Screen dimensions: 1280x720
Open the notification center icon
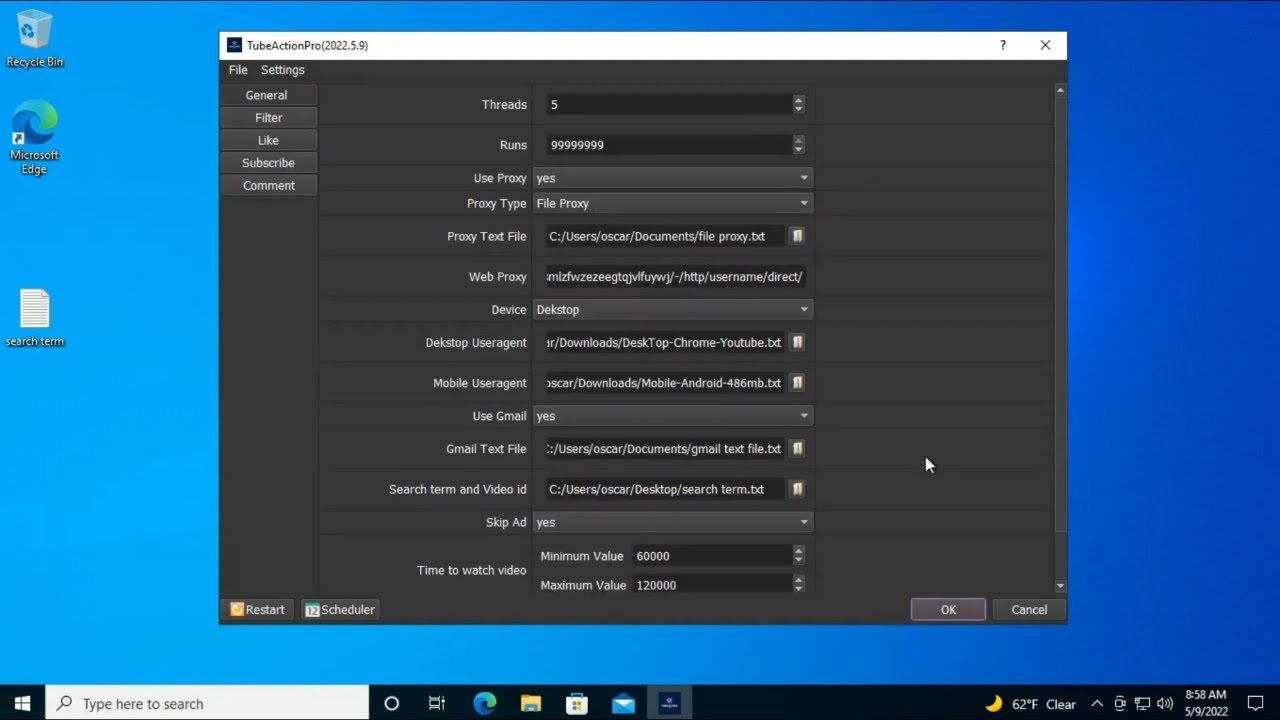1255,703
